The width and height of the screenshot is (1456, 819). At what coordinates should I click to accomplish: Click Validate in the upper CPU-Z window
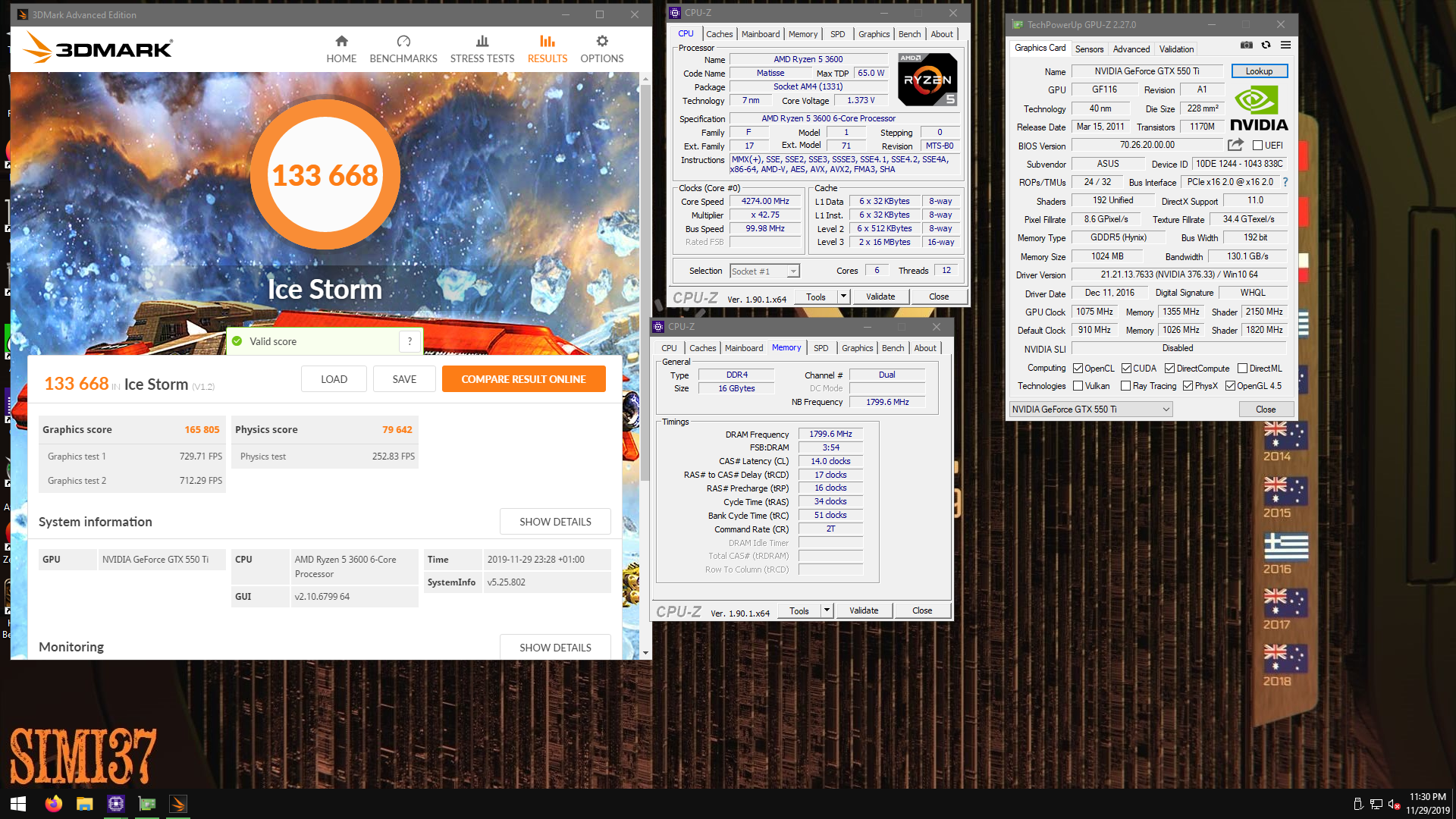click(880, 297)
